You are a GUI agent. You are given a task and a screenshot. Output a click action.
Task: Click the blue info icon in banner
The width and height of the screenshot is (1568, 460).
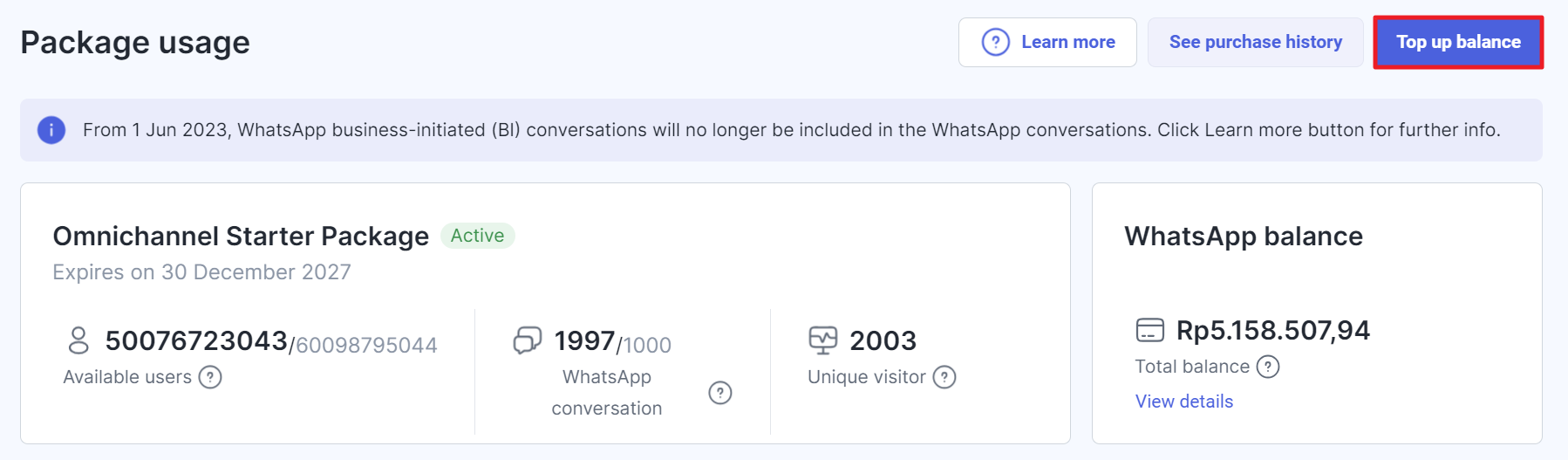click(51, 130)
